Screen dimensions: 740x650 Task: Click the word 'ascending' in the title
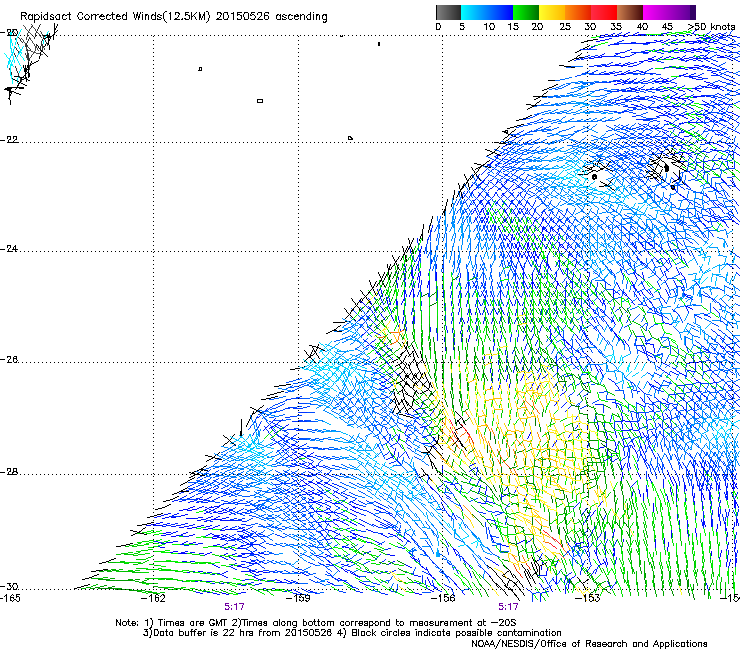[301, 17]
